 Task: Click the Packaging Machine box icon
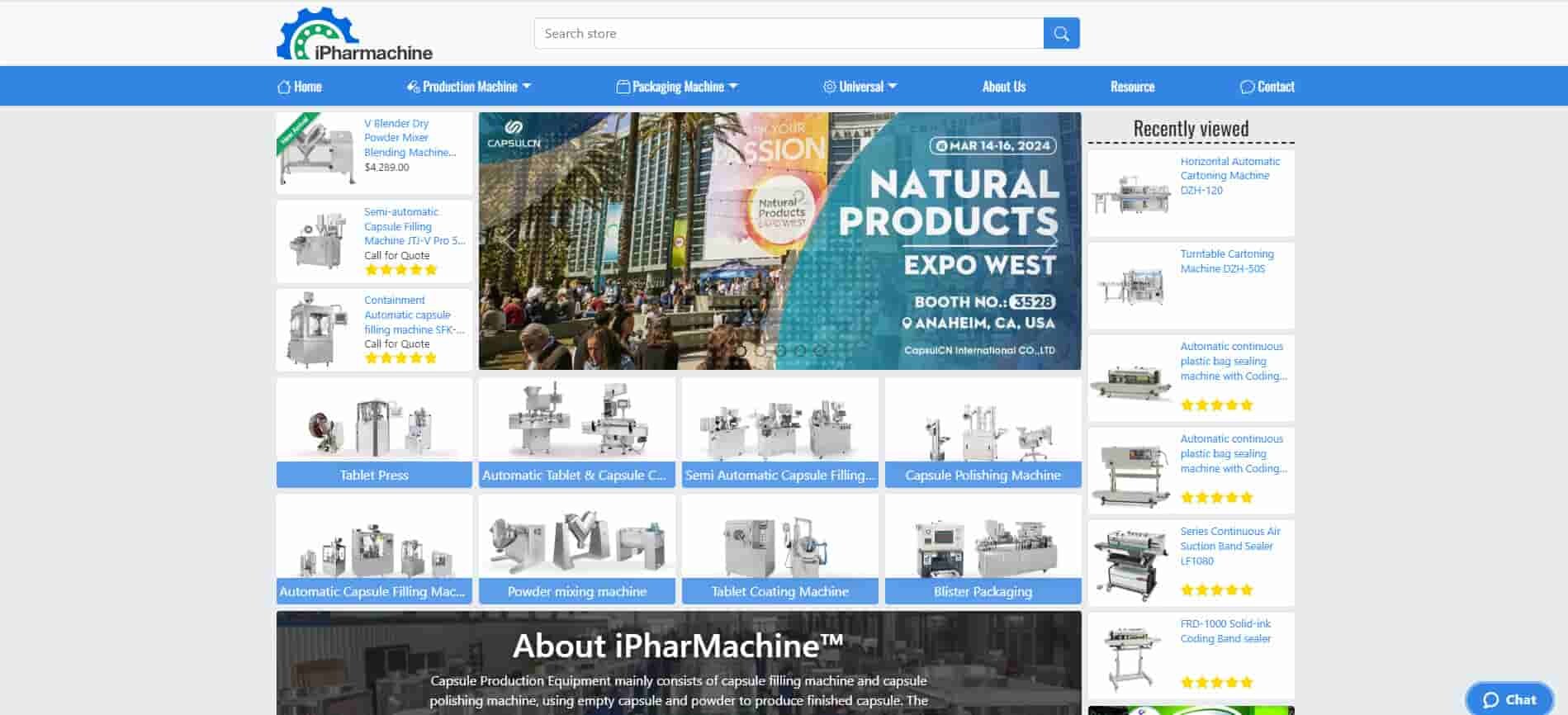pyautogui.click(x=623, y=87)
